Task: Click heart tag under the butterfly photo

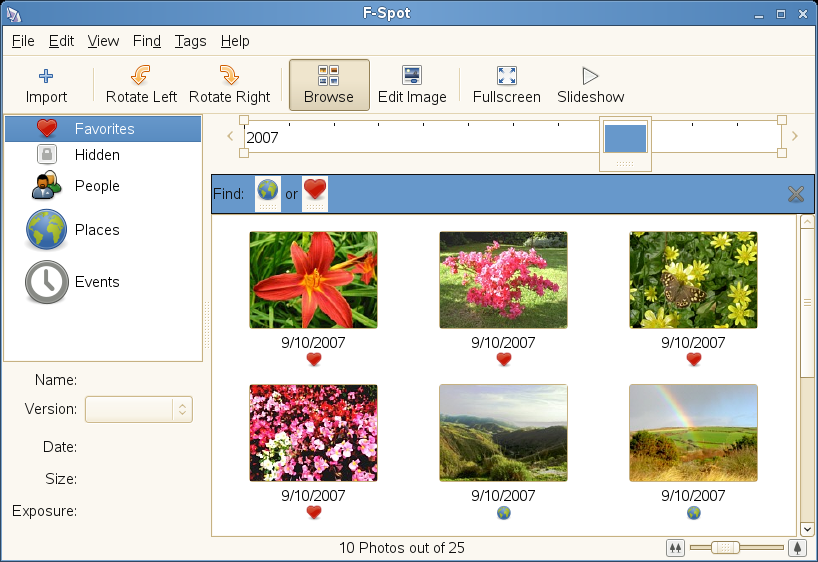Action: [x=693, y=360]
